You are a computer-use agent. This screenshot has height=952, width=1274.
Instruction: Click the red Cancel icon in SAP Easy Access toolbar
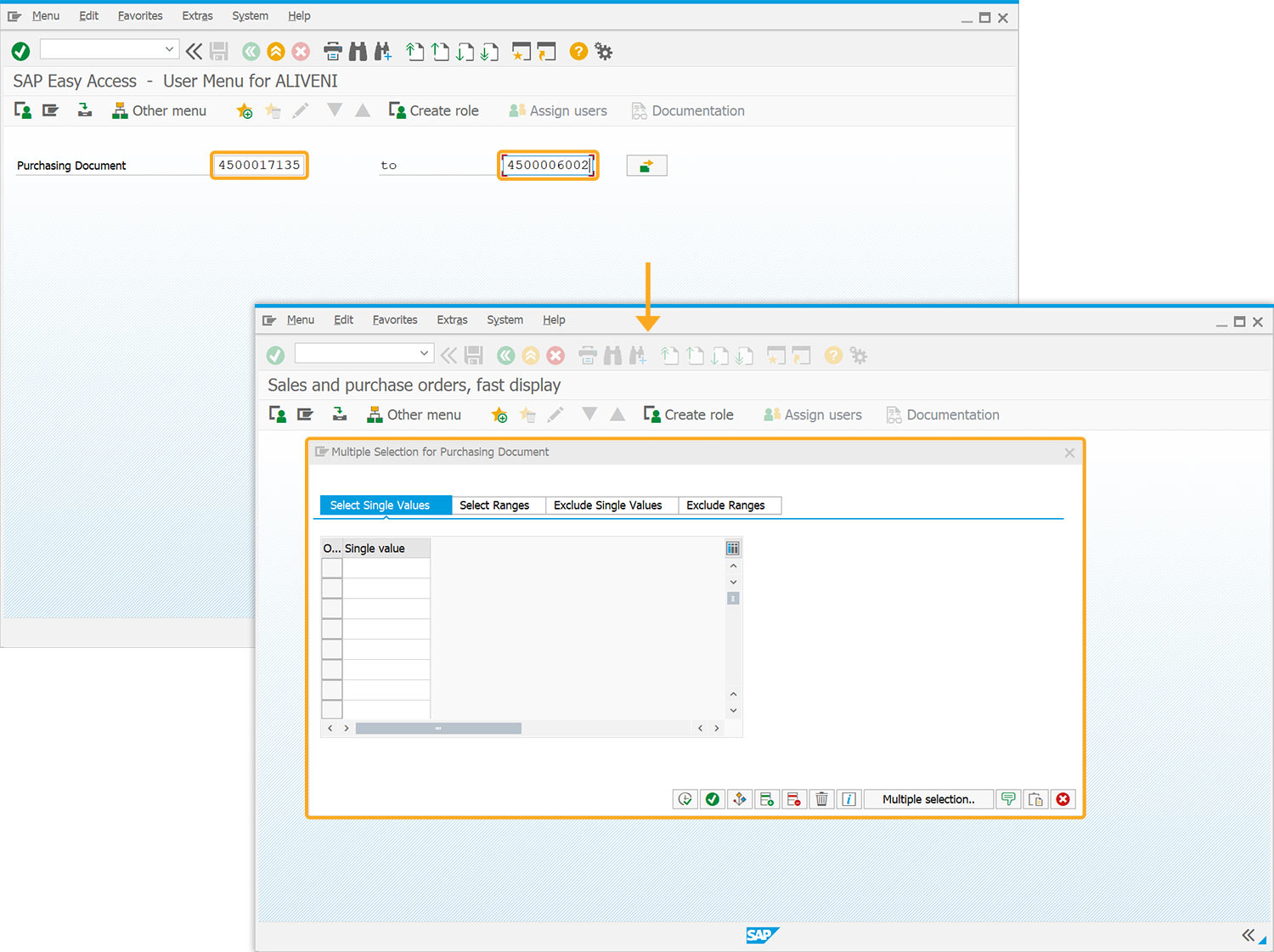pyautogui.click(x=301, y=52)
